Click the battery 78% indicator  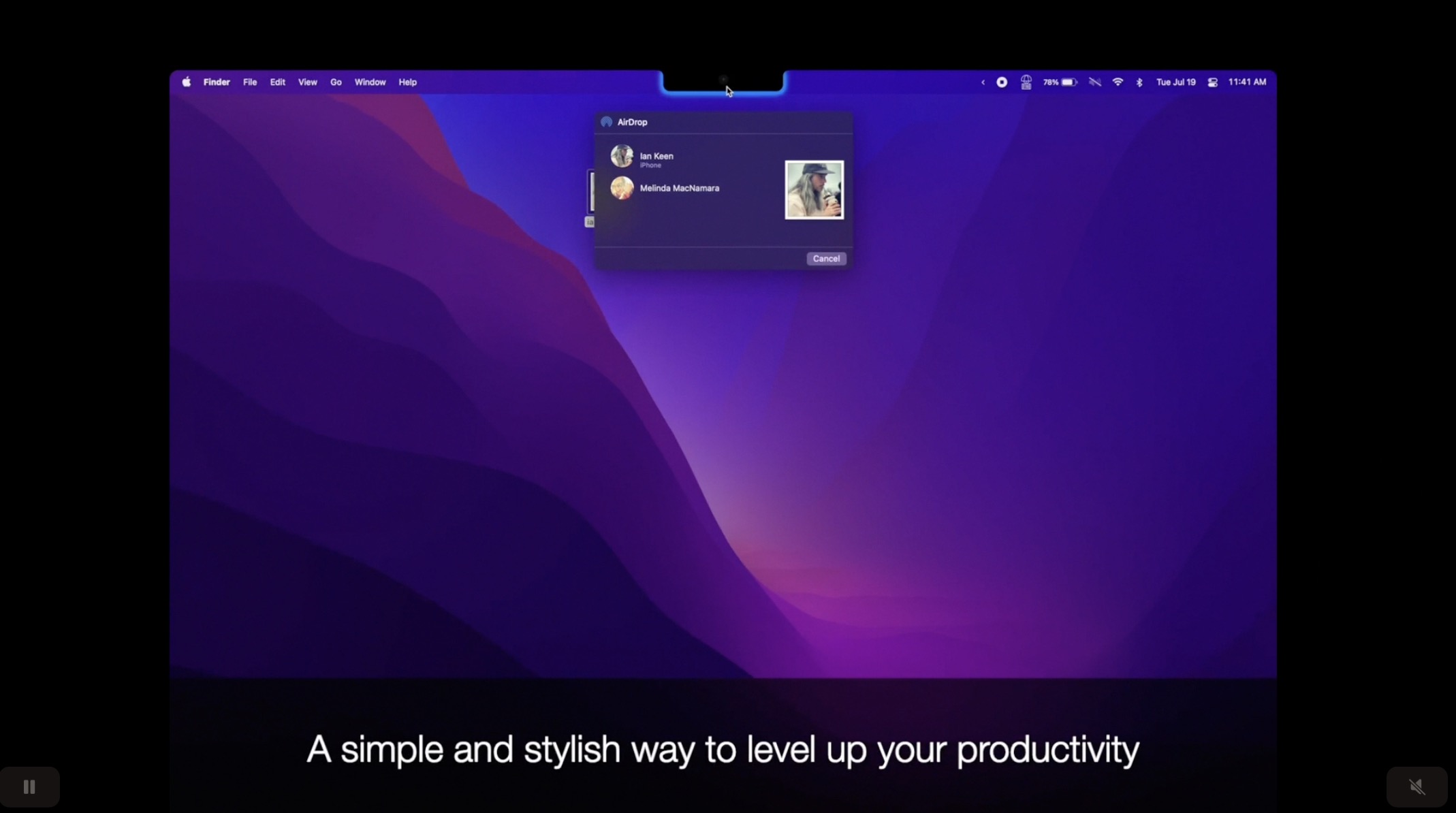pos(1060,82)
